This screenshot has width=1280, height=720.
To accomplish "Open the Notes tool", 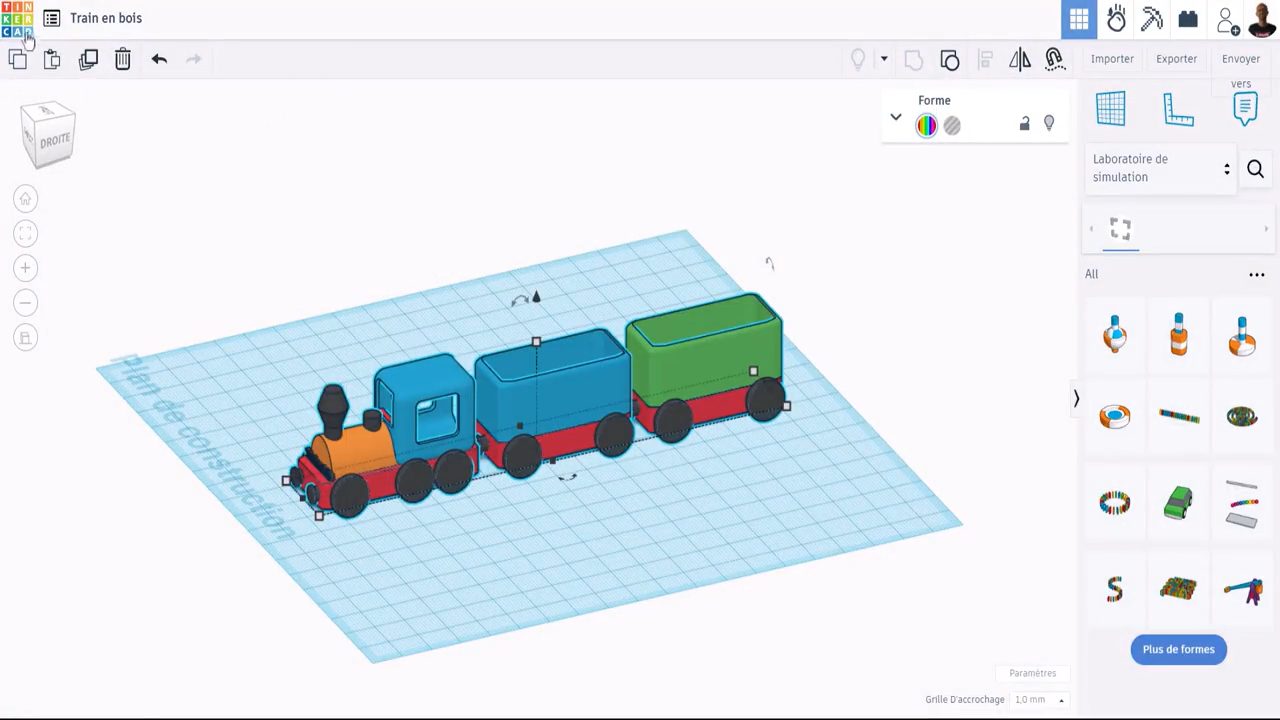I will tap(1245, 108).
